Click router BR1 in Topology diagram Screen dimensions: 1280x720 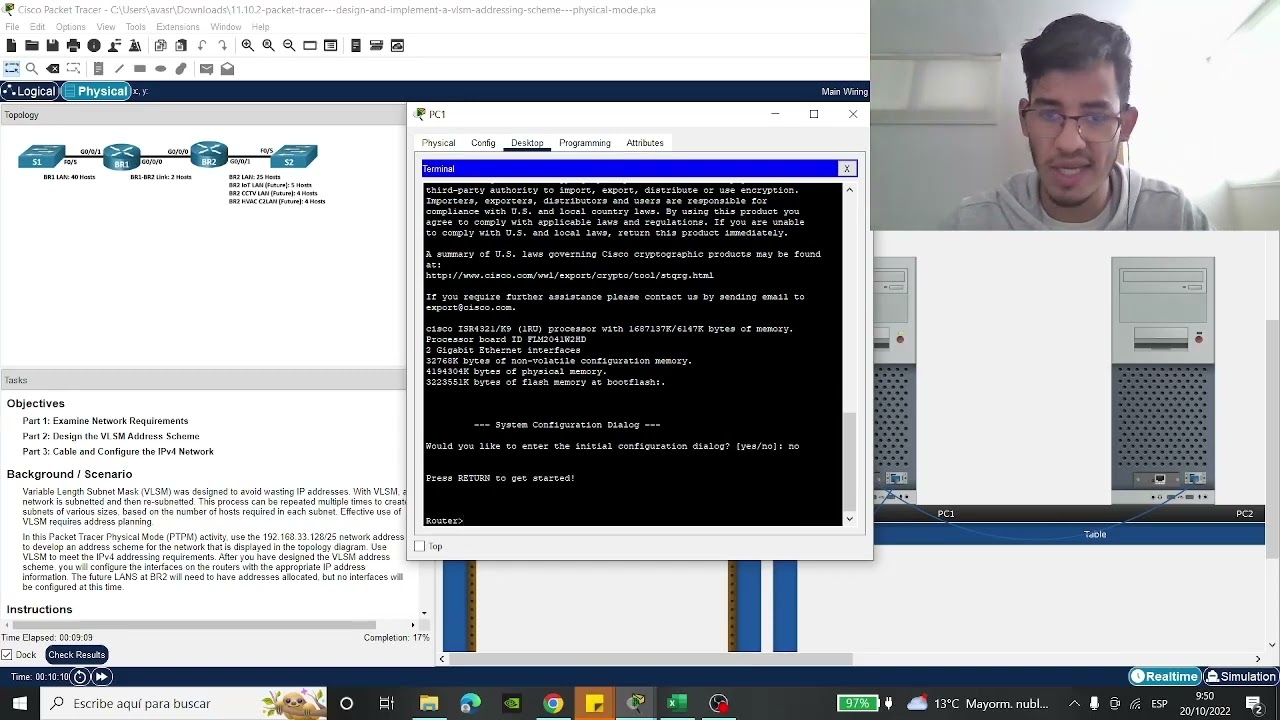(x=122, y=158)
